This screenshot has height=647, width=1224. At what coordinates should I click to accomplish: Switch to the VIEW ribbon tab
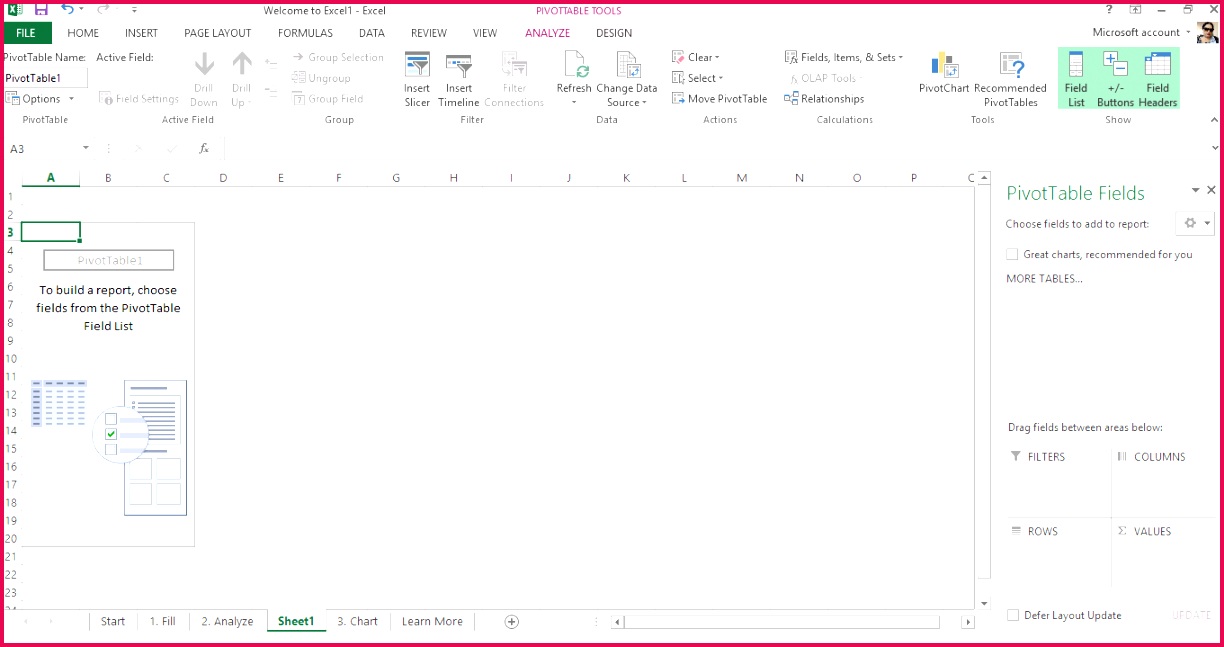point(485,33)
